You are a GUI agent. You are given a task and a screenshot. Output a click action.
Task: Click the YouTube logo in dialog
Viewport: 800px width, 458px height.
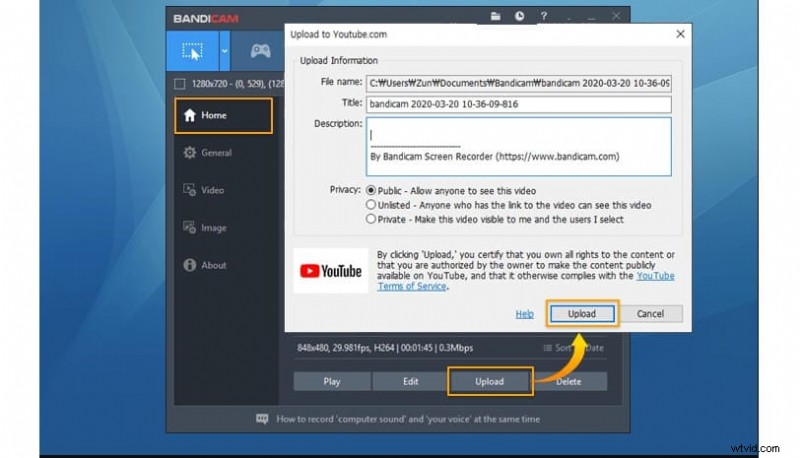click(x=331, y=271)
